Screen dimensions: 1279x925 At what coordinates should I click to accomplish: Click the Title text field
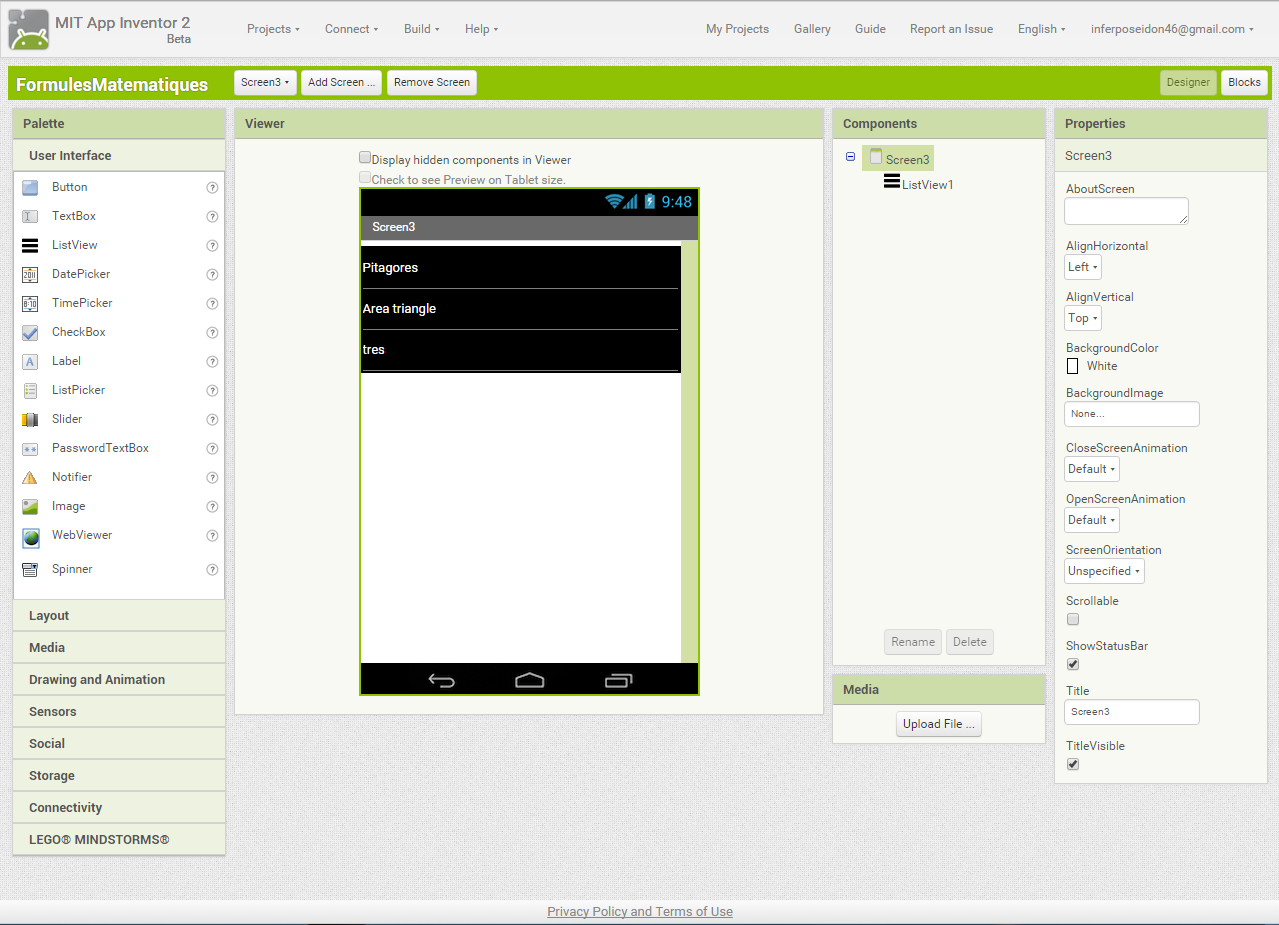coord(1132,712)
